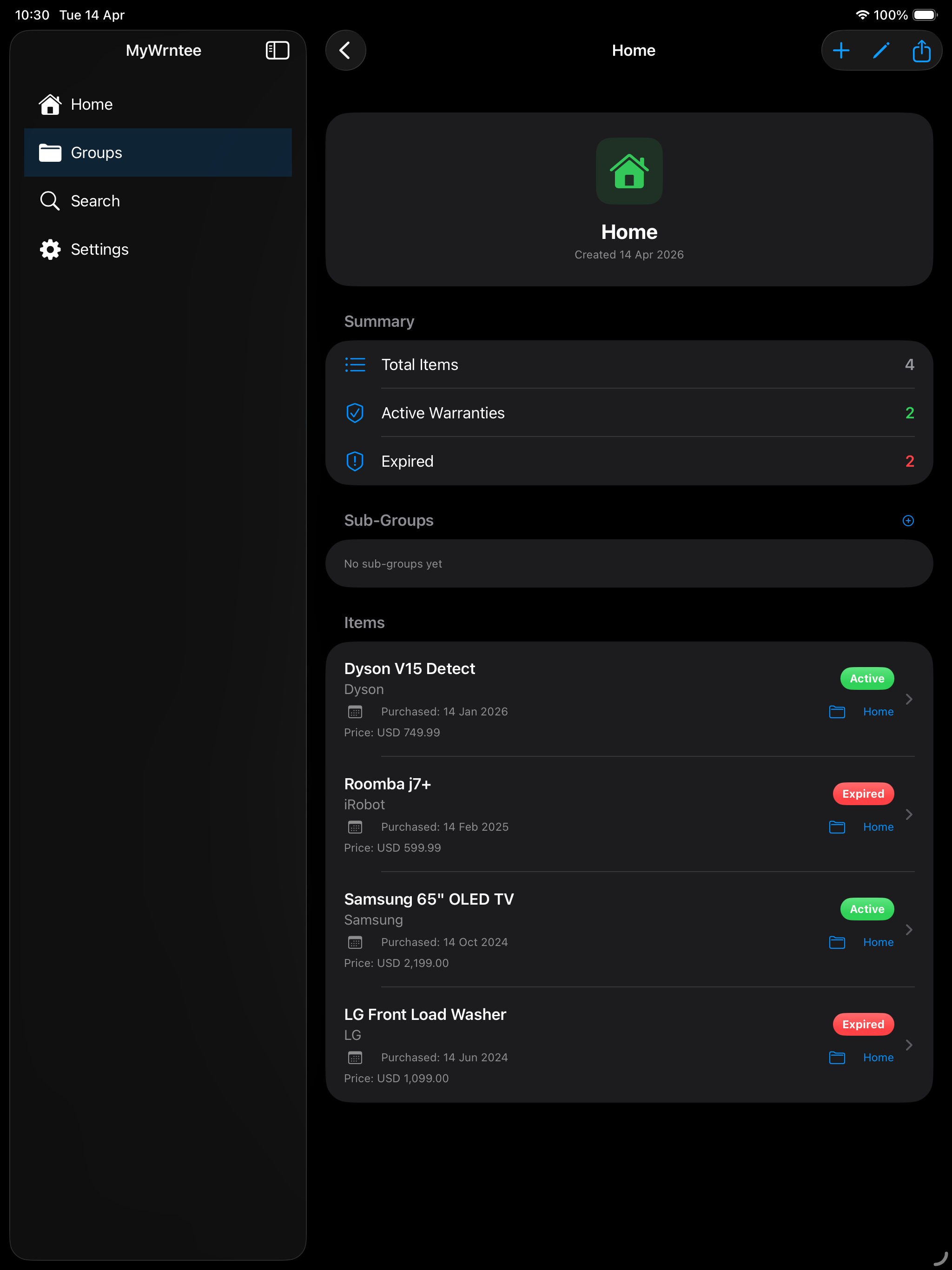The image size is (952, 1270).
Task: Click the Expired shield alert icon
Action: (355, 461)
